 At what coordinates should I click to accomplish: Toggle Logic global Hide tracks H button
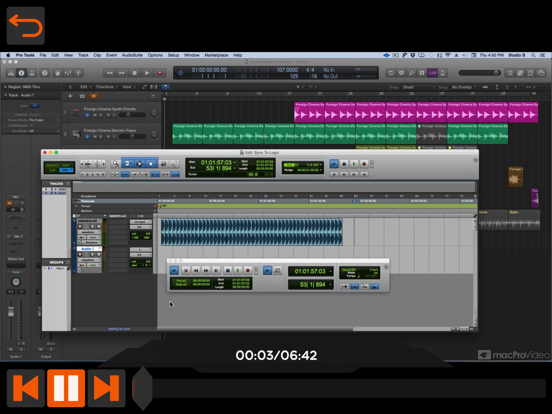tap(94, 96)
